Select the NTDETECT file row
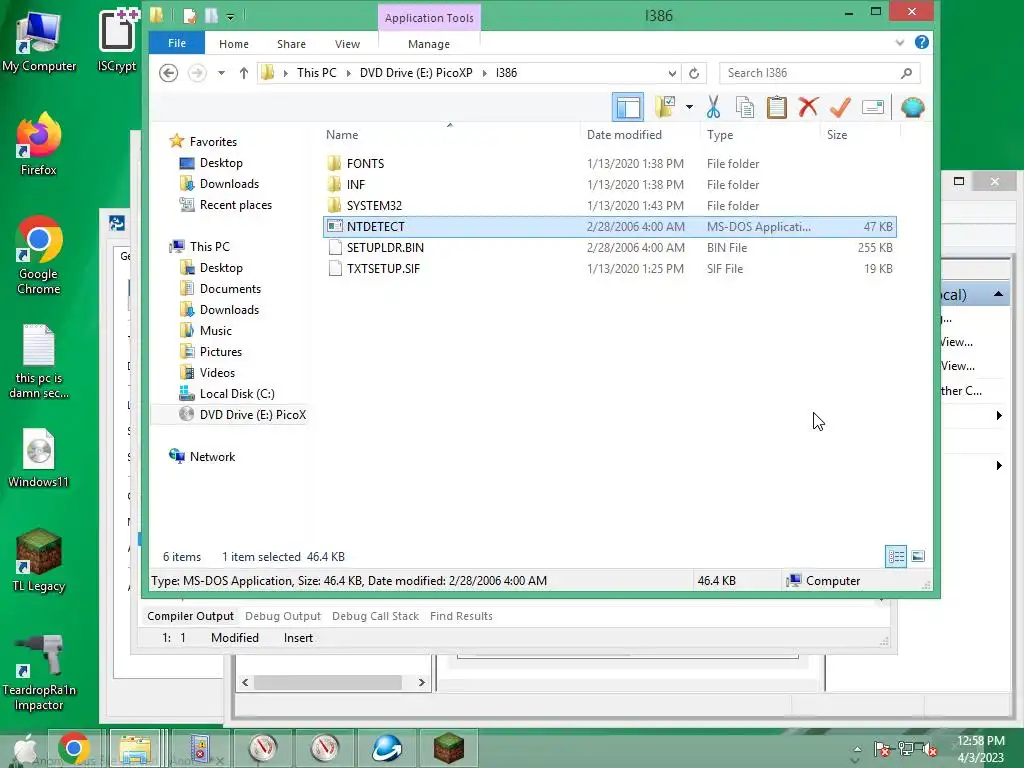Screen dimensions: 1024x768 [x=610, y=227]
